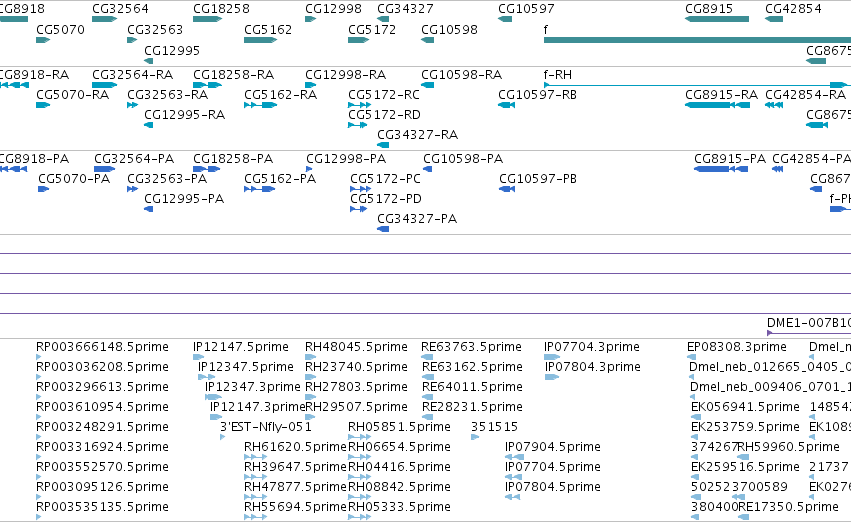Select the CG18258 gene label

pos(221,9)
